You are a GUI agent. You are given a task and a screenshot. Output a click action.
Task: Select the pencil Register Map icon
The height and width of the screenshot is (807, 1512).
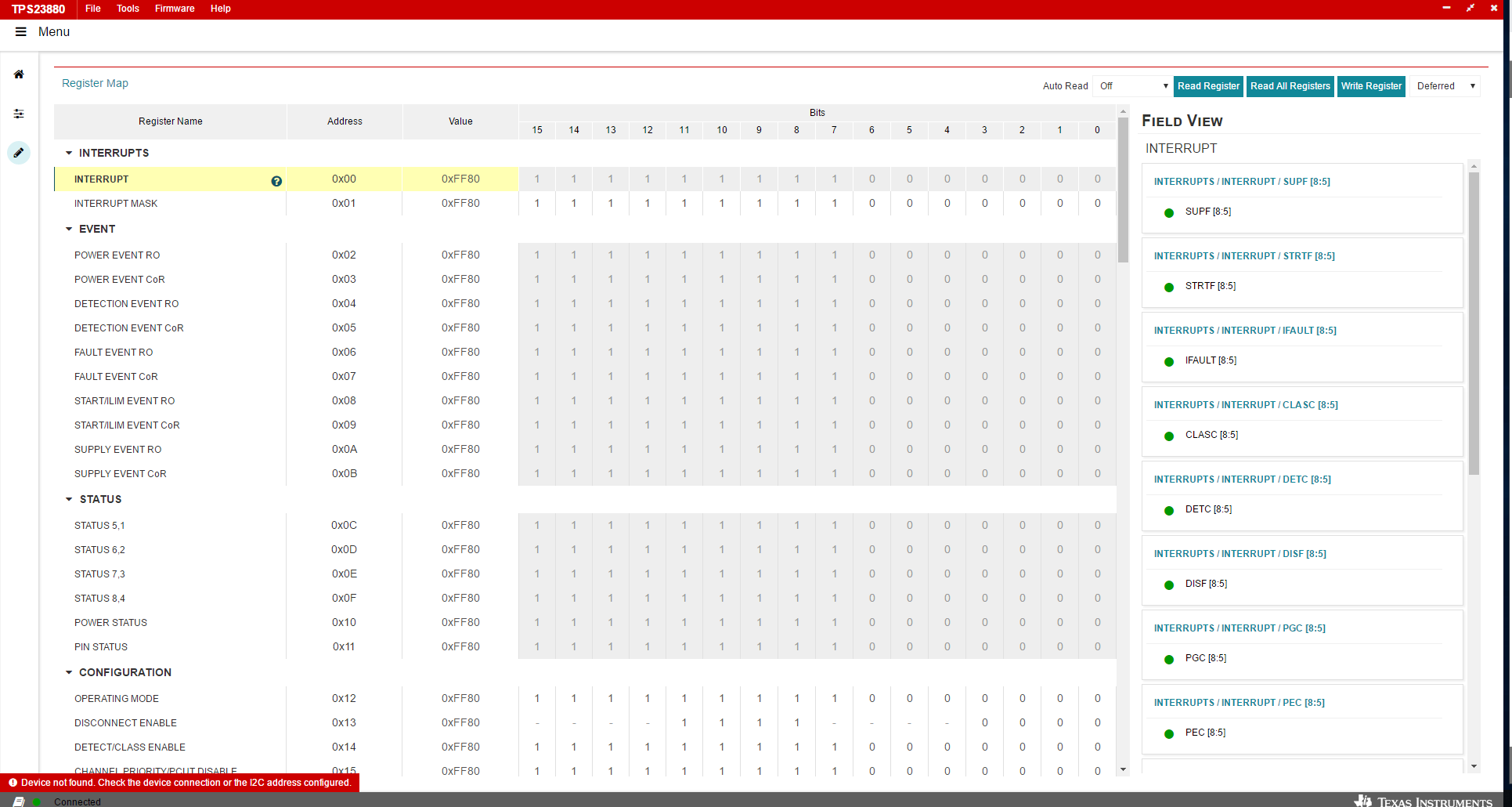tap(19, 153)
